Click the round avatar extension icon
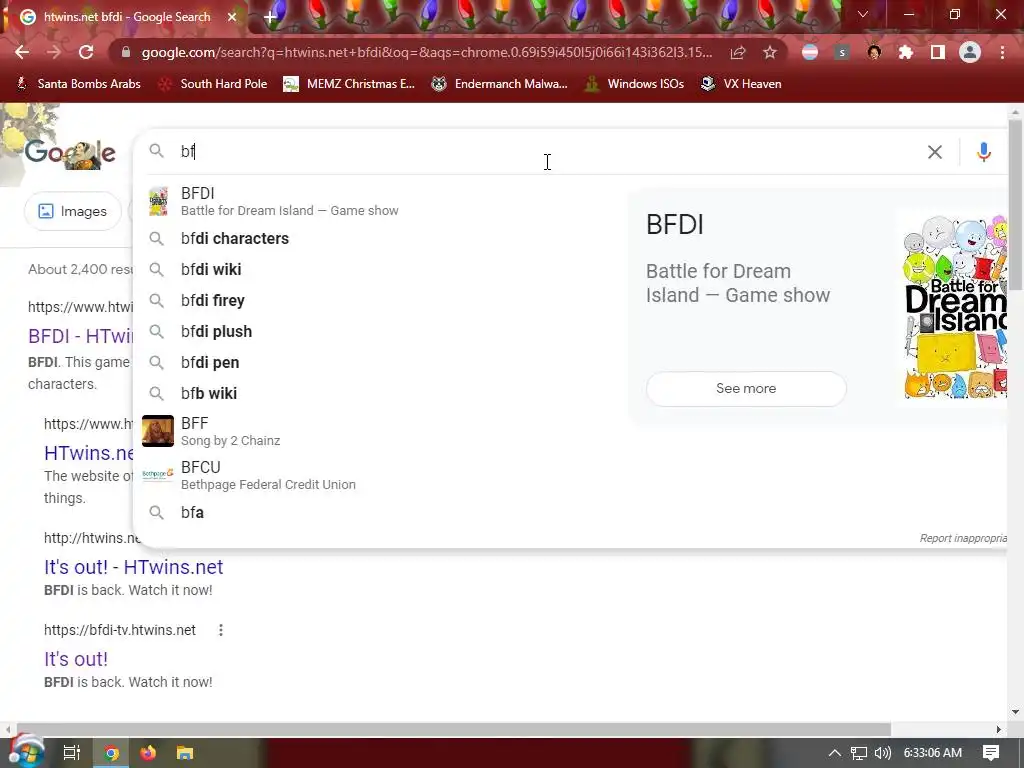The image size is (1024, 768). pyautogui.click(x=874, y=52)
